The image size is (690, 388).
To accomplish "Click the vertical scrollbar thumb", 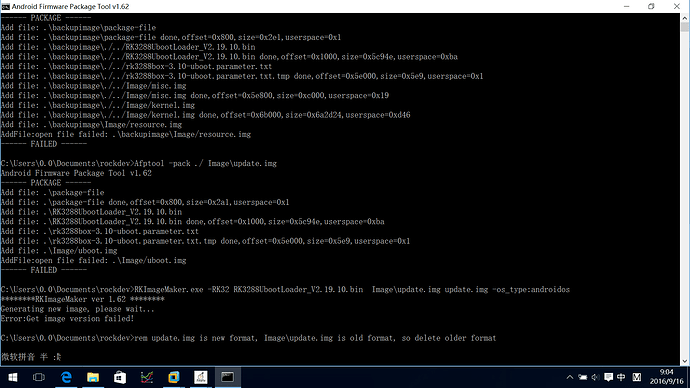I will [685, 27].
